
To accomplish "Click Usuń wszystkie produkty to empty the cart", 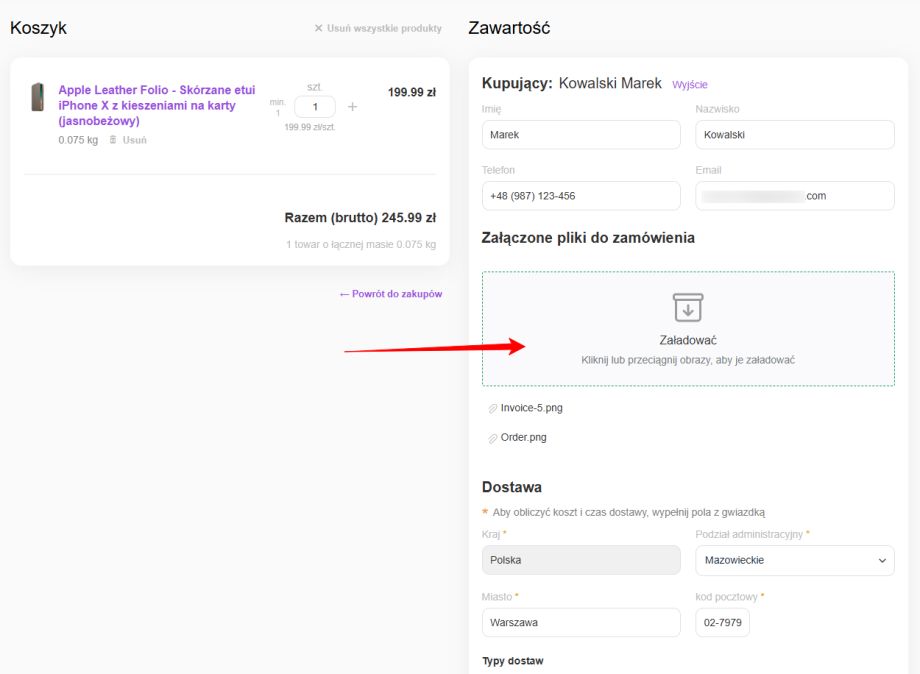I will click(x=384, y=28).
